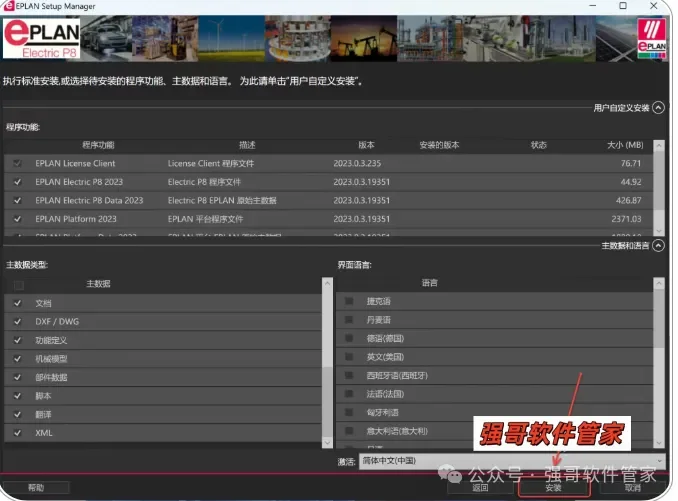Sort by 大小 (MB) column header
Screen dimensions: 678x501
625,145
